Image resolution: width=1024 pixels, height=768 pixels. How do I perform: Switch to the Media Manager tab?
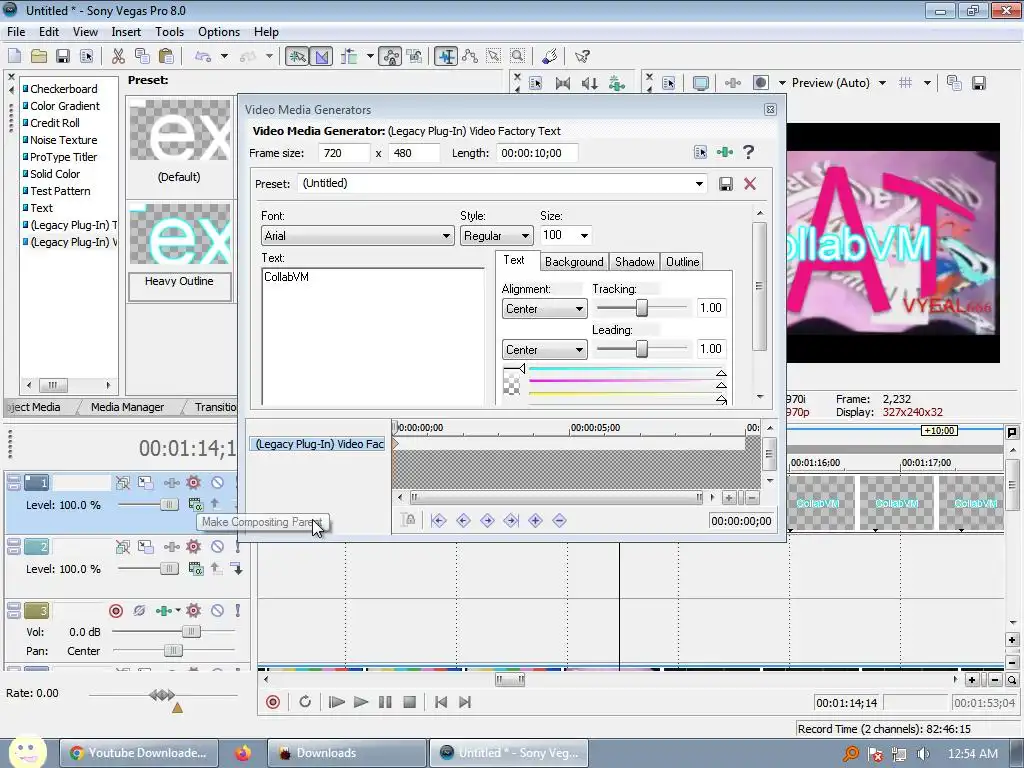coord(127,407)
